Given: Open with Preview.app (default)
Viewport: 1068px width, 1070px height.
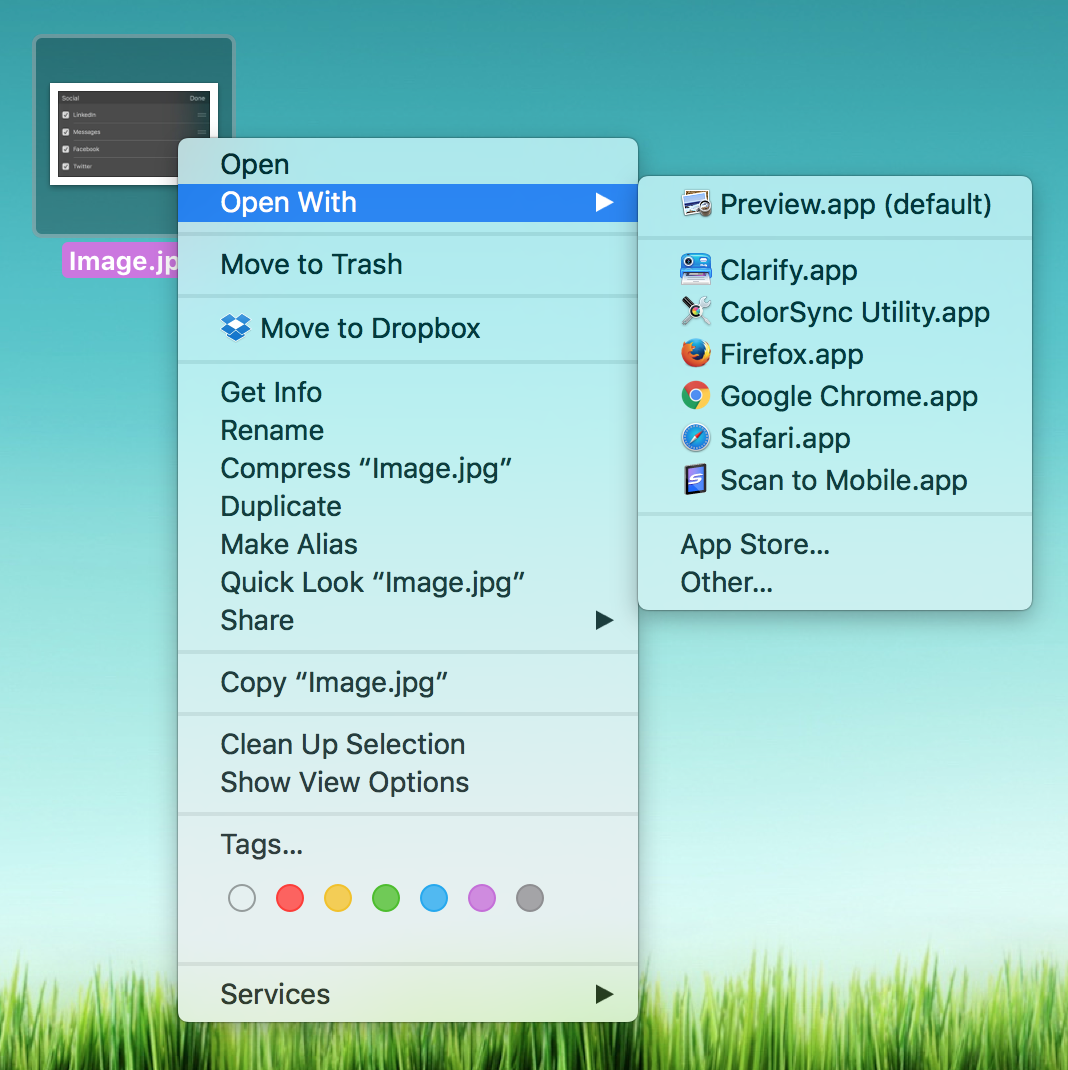Looking at the screenshot, I should (x=835, y=204).
